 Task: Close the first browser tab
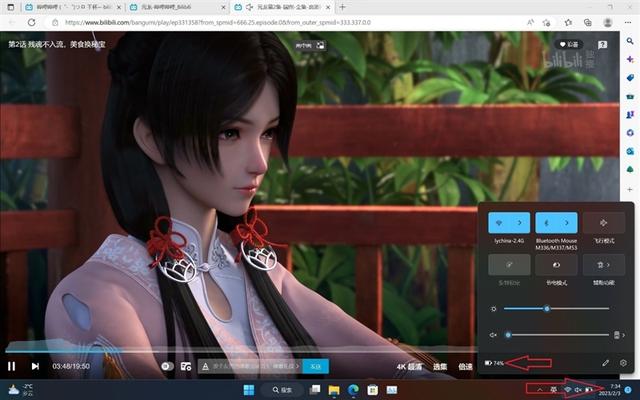[119, 7]
